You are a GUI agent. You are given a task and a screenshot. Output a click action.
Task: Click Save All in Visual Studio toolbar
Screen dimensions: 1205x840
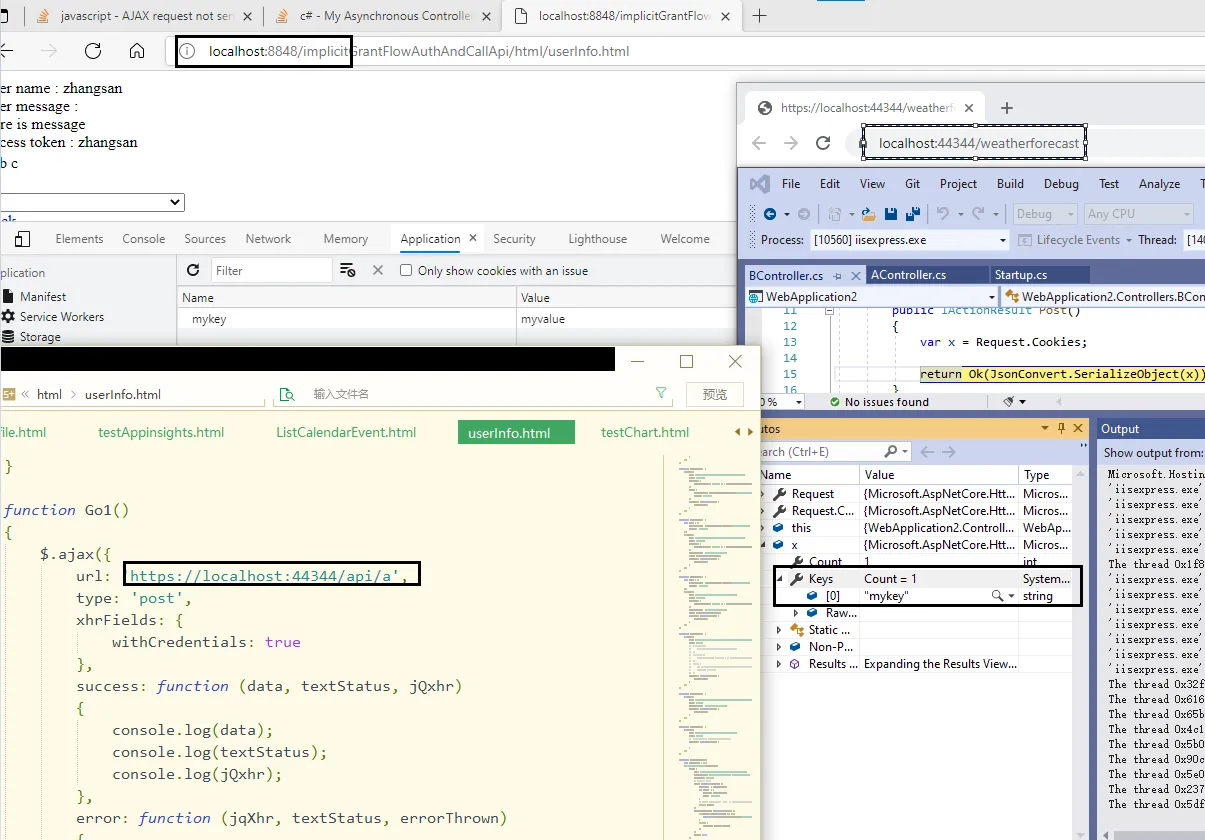point(912,214)
